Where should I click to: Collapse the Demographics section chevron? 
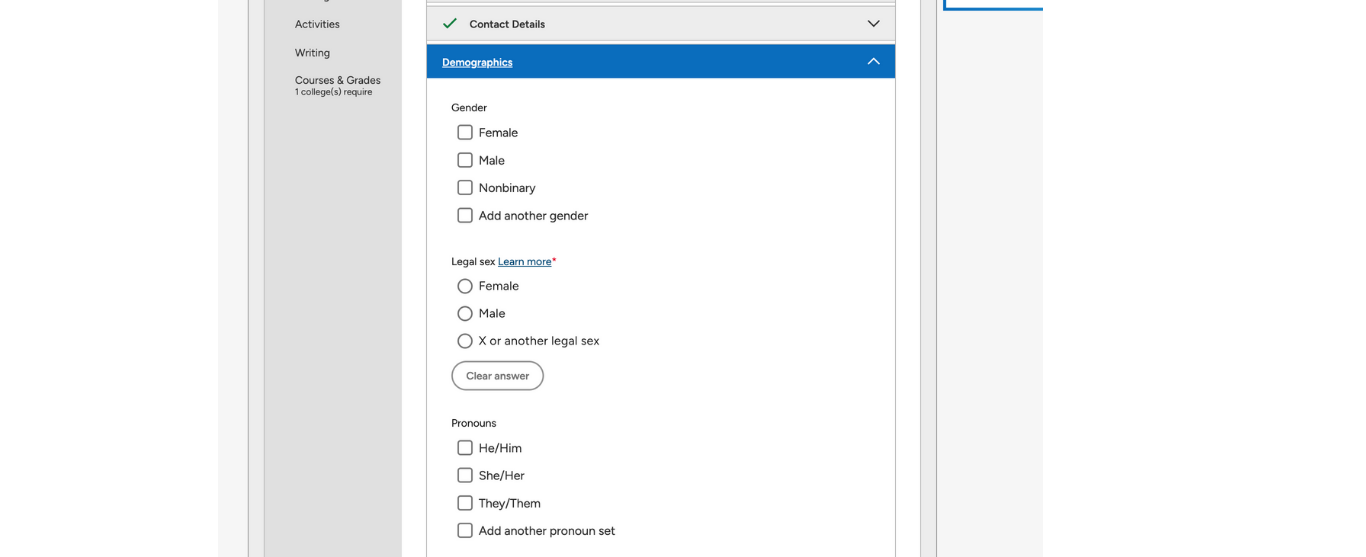(873, 61)
